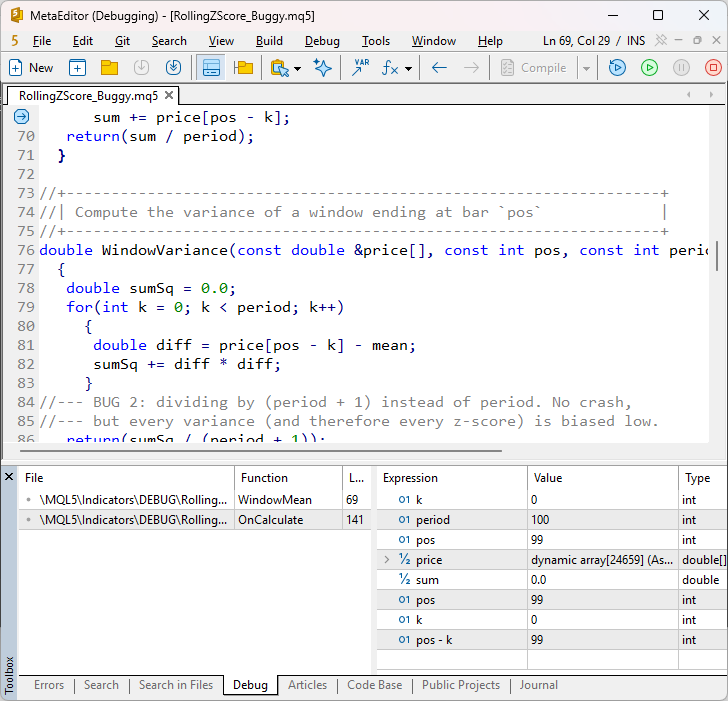Click the Value column header

click(603, 478)
